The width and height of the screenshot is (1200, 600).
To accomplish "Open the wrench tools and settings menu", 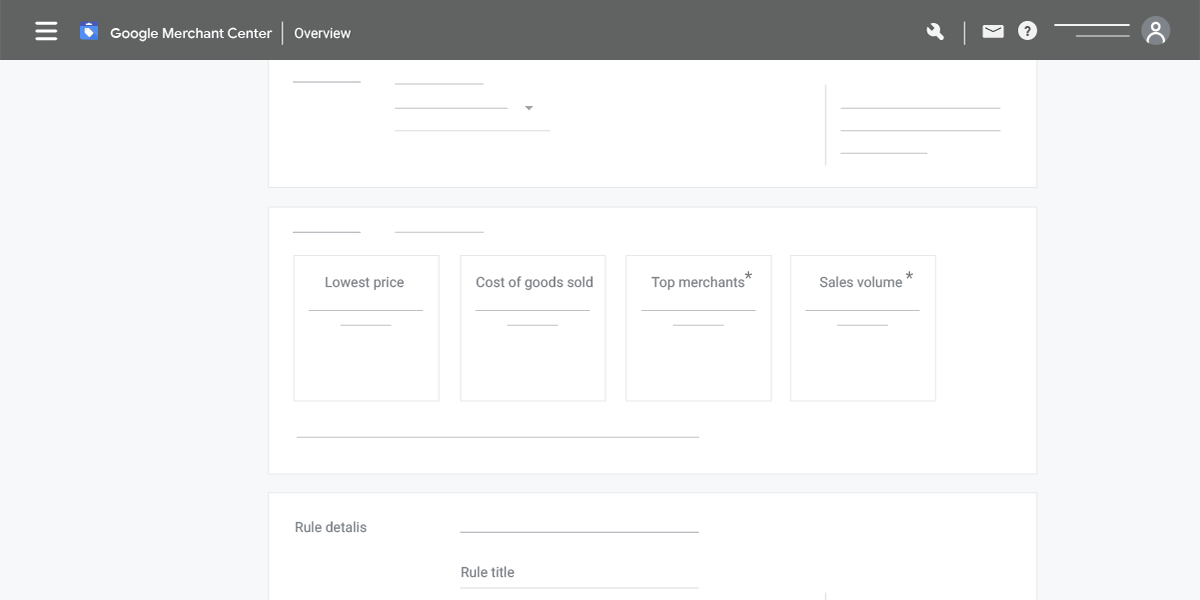I will (x=935, y=32).
